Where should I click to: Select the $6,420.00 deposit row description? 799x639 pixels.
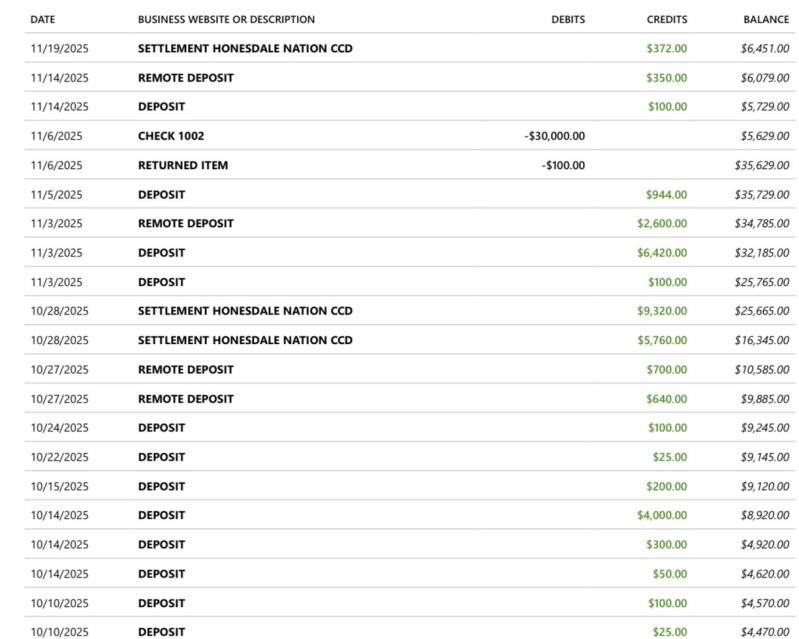coord(161,253)
